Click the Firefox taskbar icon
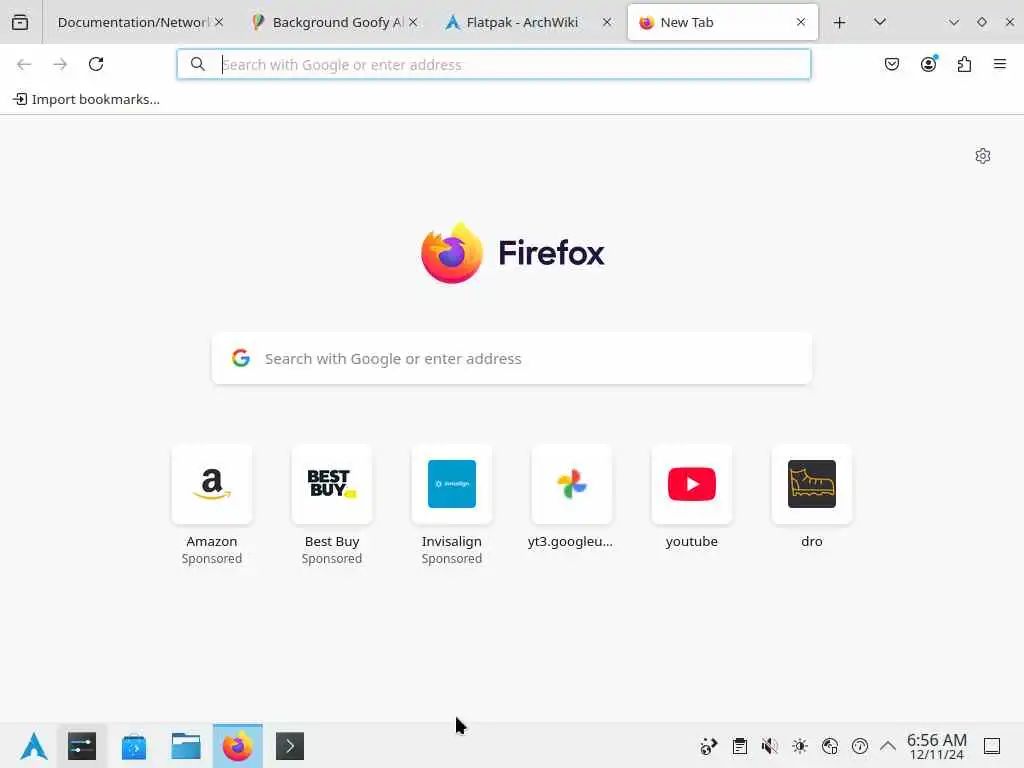The width and height of the screenshot is (1024, 768). (x=238, y=746)
